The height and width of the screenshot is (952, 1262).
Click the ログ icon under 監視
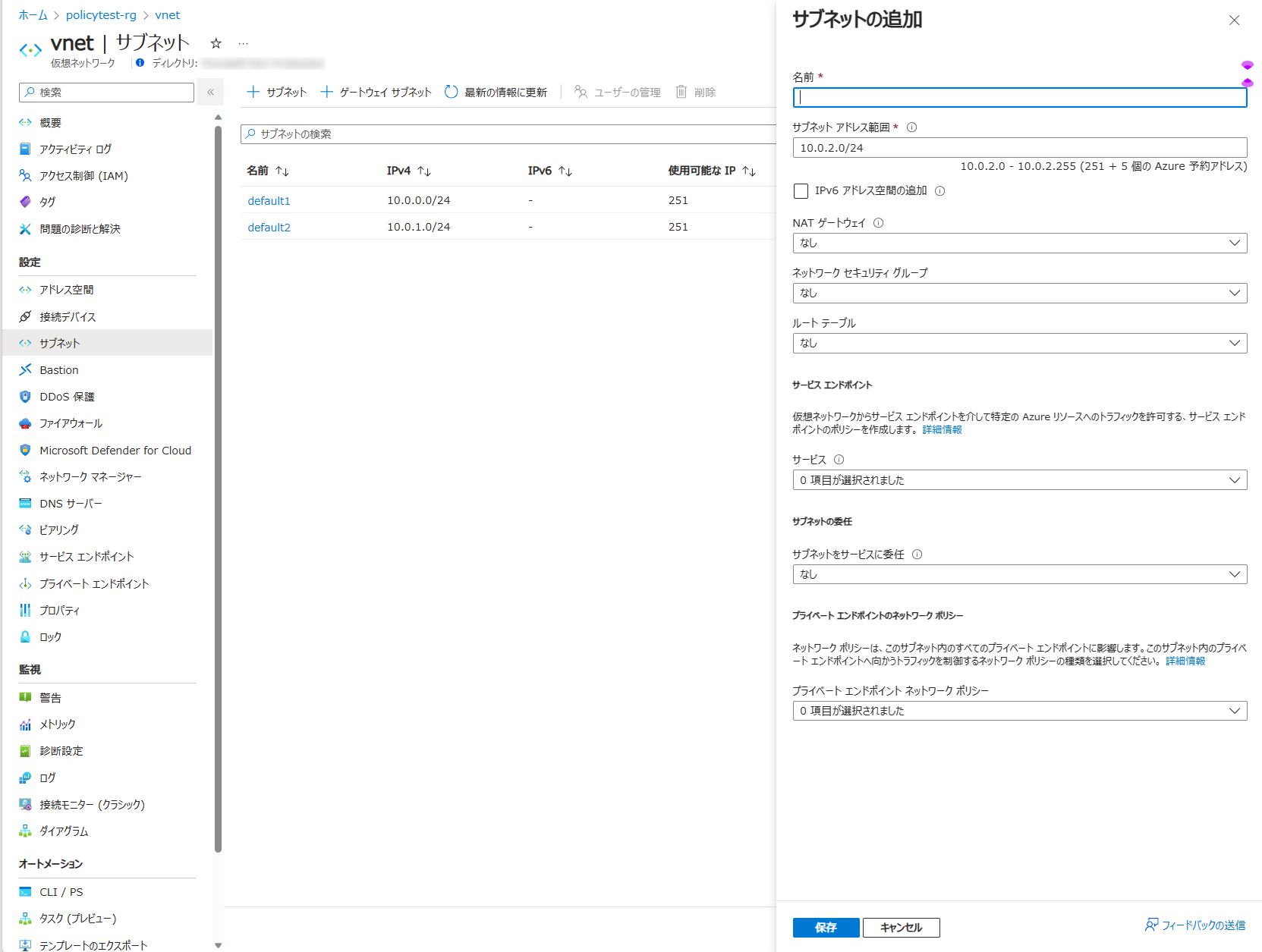click(x=25, y=778)
